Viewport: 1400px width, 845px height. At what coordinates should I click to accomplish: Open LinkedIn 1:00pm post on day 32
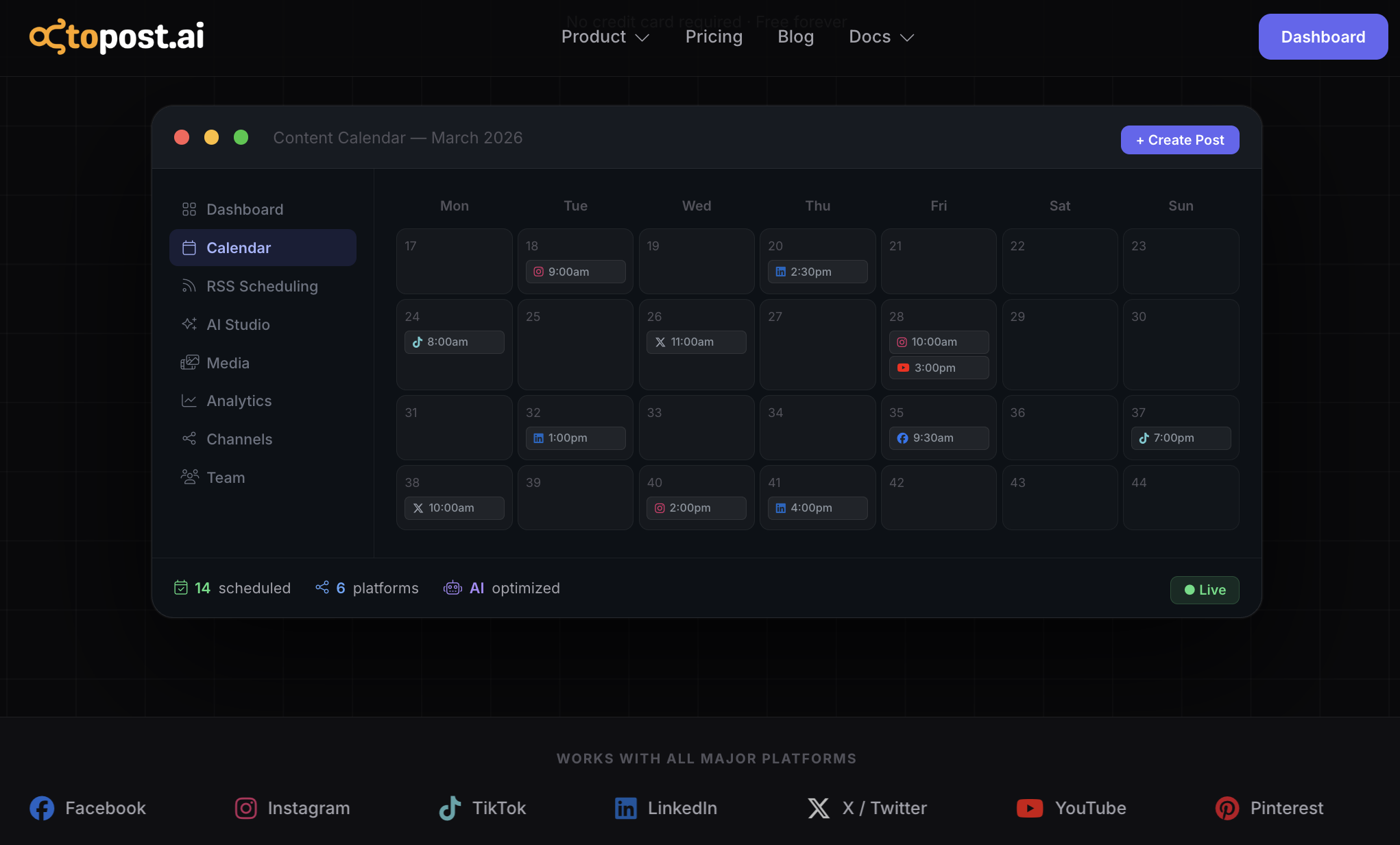[575, 438]
